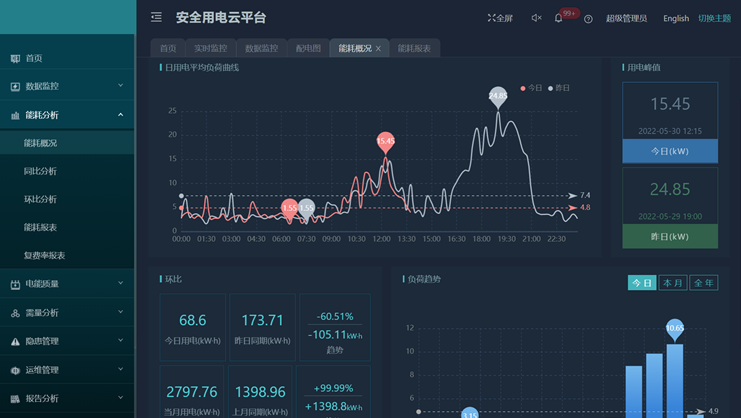Open 超级管理员 user dropdown
The width and height of the screenshot is (741, 418).
[626, 18]
